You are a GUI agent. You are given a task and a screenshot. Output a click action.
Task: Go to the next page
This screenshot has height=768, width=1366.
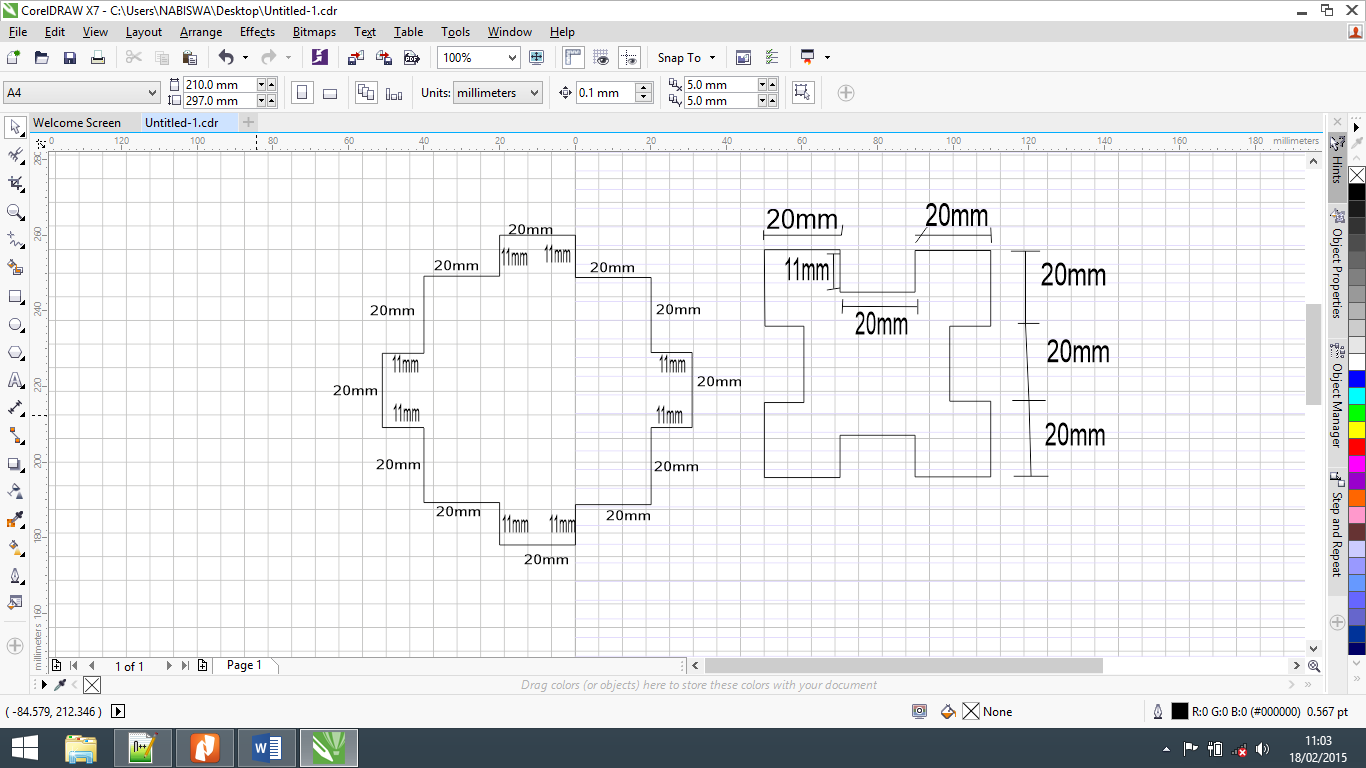click(169, 665)
